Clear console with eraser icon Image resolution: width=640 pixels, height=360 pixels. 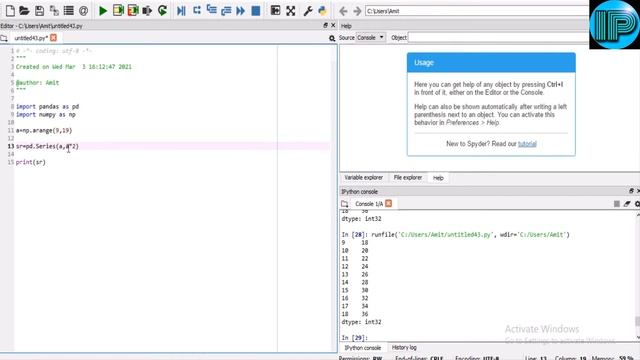point(627,204)
